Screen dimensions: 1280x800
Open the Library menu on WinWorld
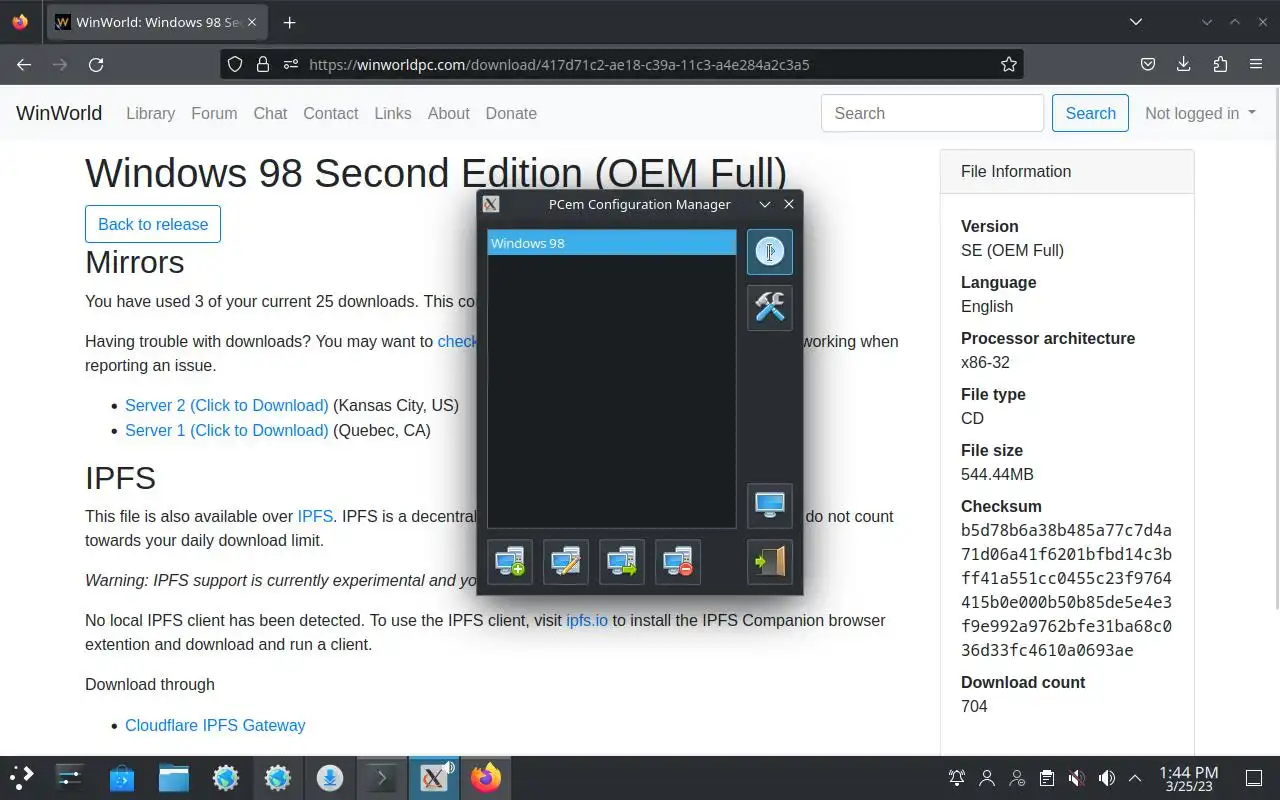point(151,113)
